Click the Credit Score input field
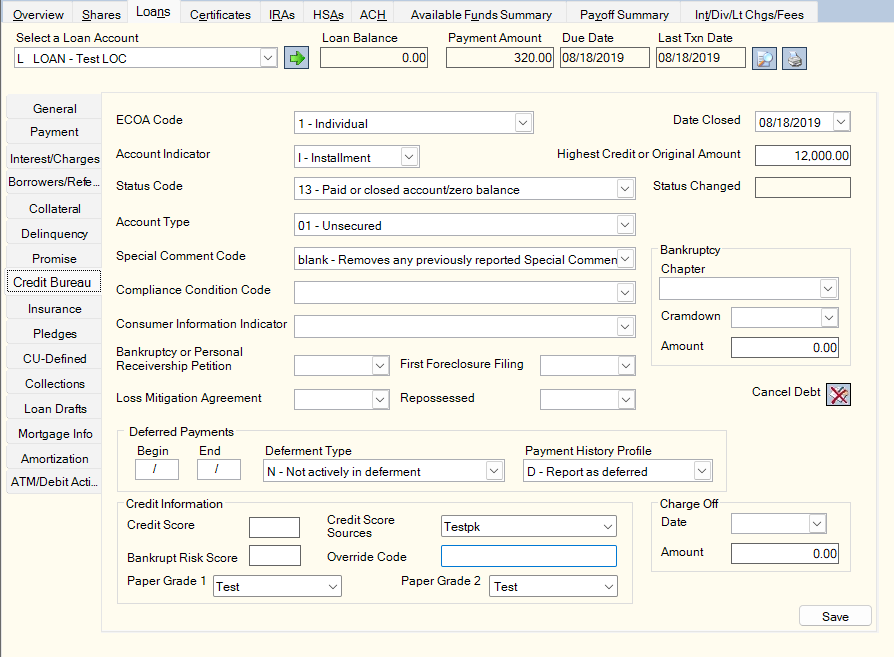894x657 pixels. [274, 527]
